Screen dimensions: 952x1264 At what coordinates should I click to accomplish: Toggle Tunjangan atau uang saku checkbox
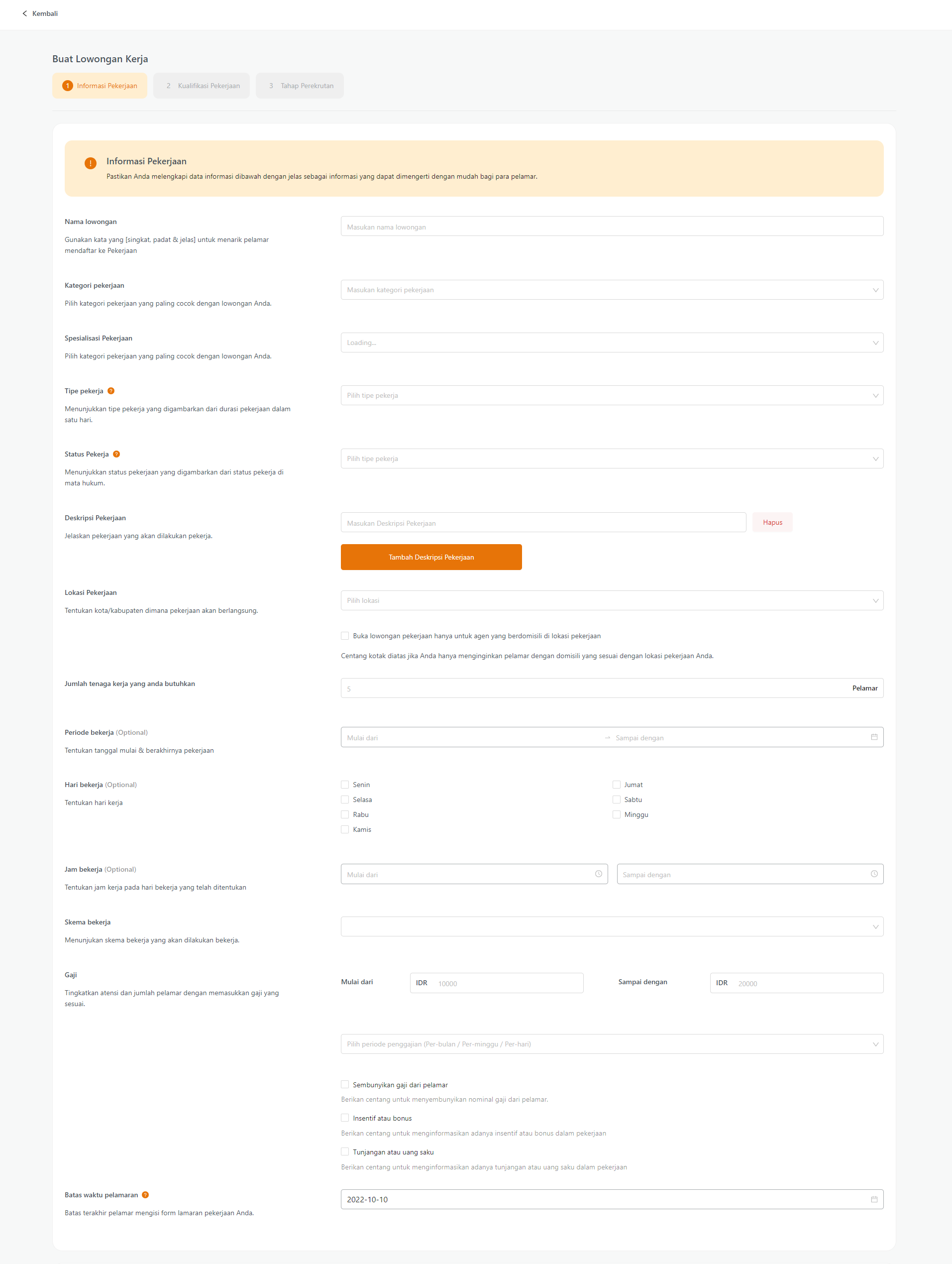(x=345, y=1152)
